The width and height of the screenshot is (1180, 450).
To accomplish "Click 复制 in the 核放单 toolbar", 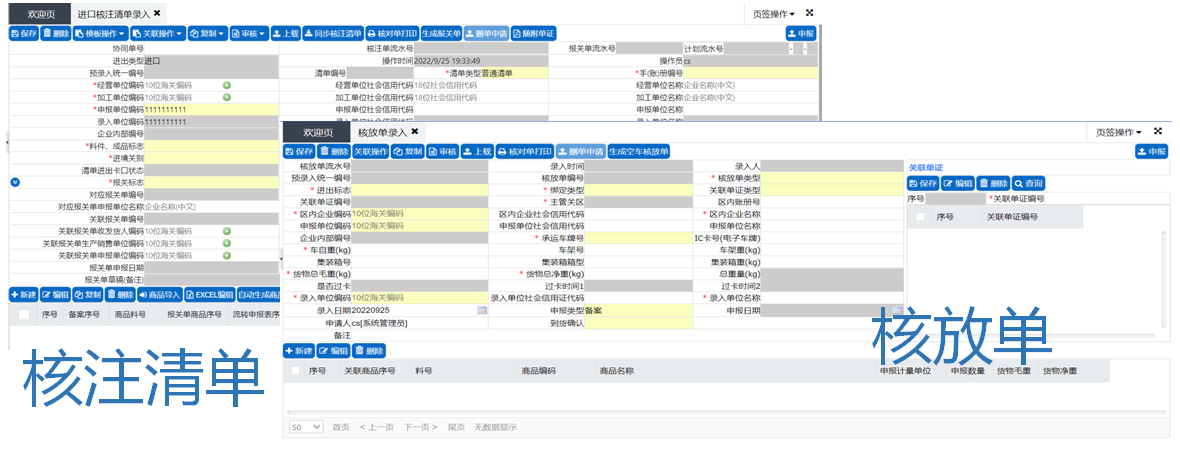I will pyautogui.click(x=408, y=151).
